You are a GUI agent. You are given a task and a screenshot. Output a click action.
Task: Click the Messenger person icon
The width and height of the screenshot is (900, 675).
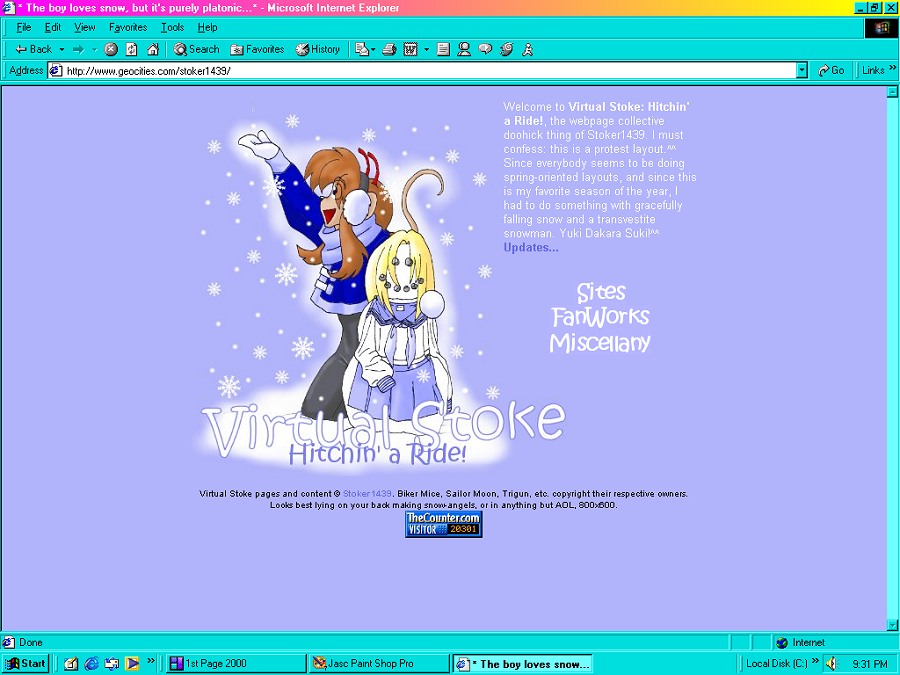point(464,49)
